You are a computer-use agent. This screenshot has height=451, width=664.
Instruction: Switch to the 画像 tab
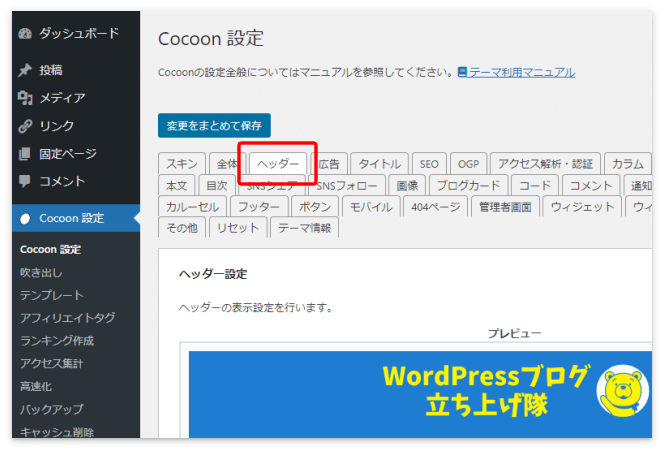(x=407, y=185)
